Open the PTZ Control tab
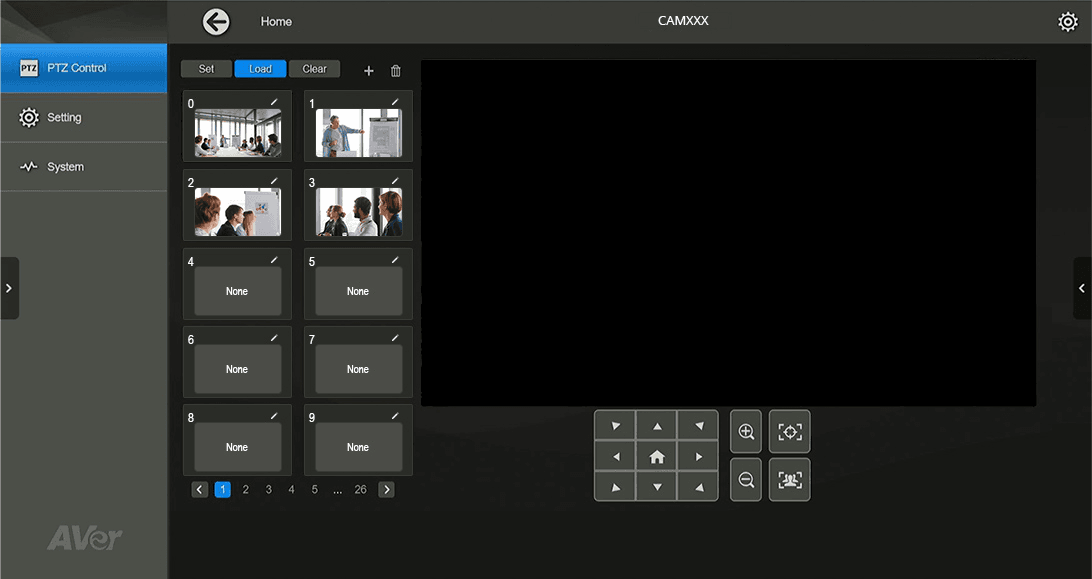Image resolution: width=1092 pixels, height=579 pixels. coord(84,68)
